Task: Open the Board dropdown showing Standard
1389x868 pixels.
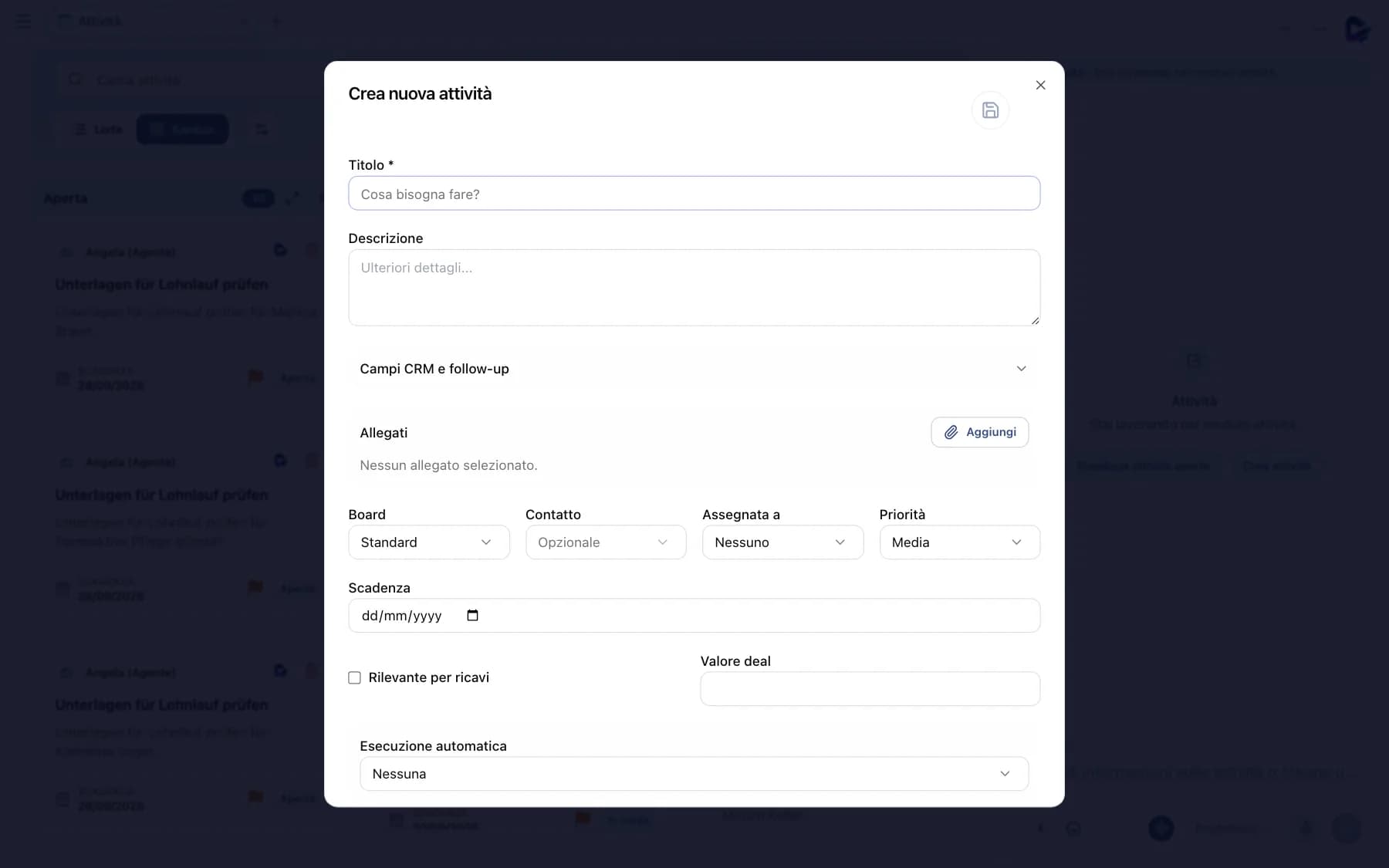Action: pos(428,542)
